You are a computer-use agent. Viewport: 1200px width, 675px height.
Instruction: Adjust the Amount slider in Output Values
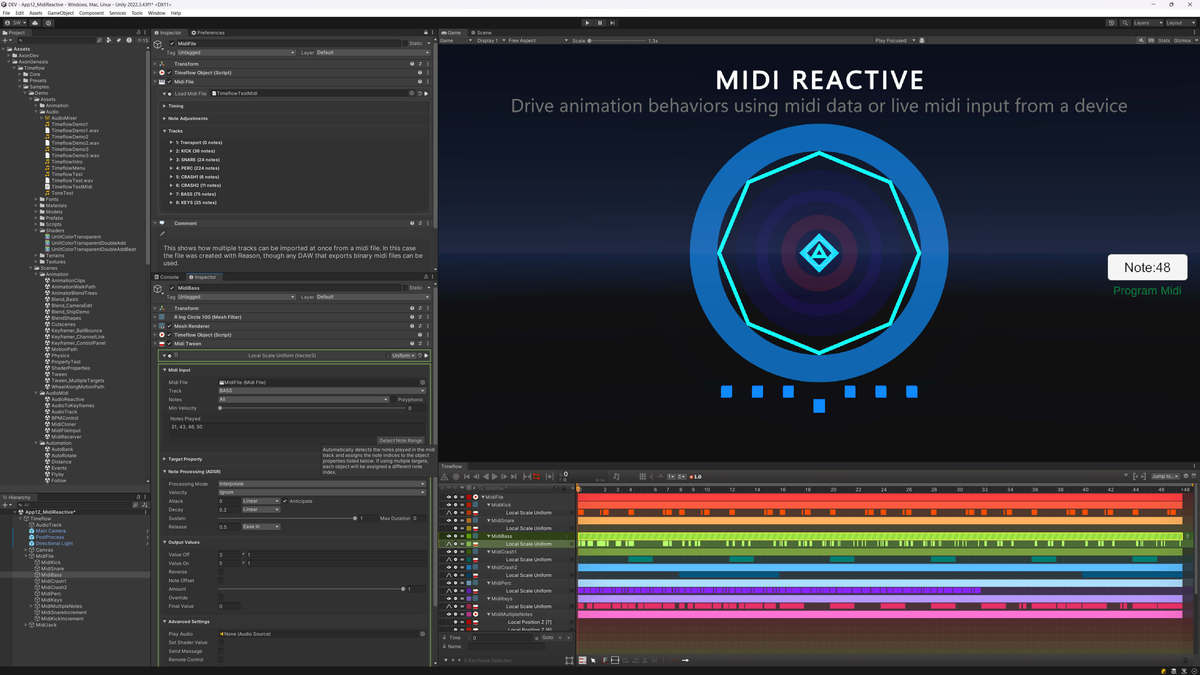click(x=311, y=589)
